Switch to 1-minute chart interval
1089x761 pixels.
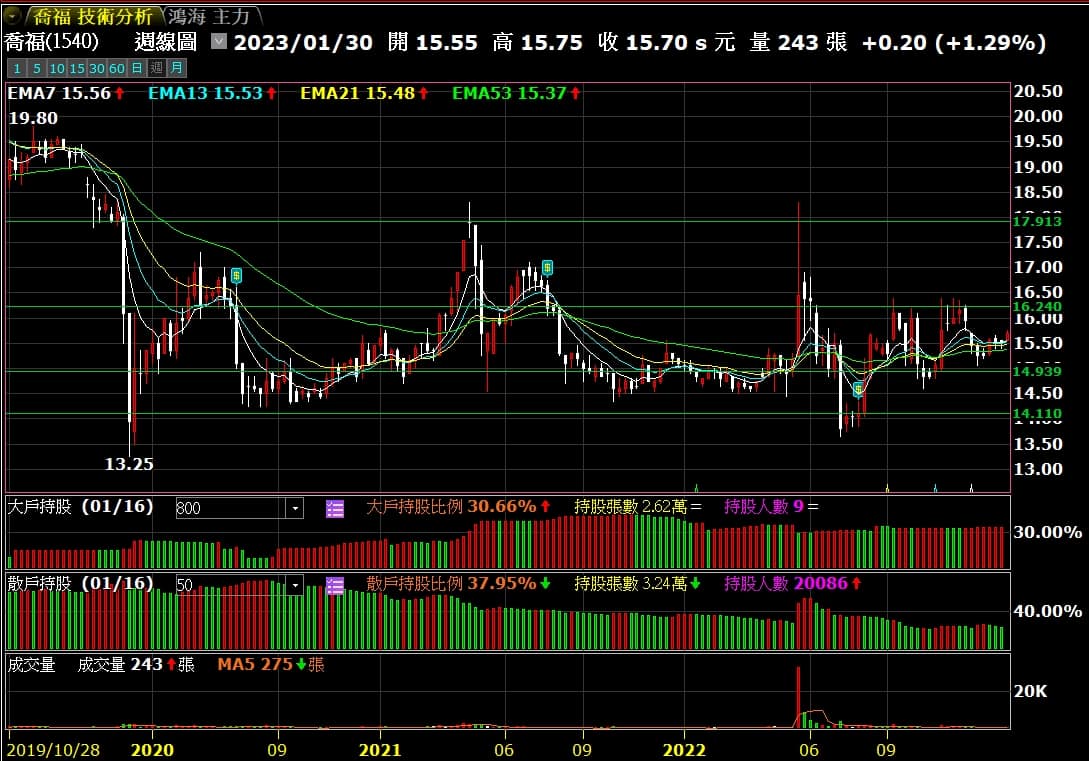pos(16,68)
